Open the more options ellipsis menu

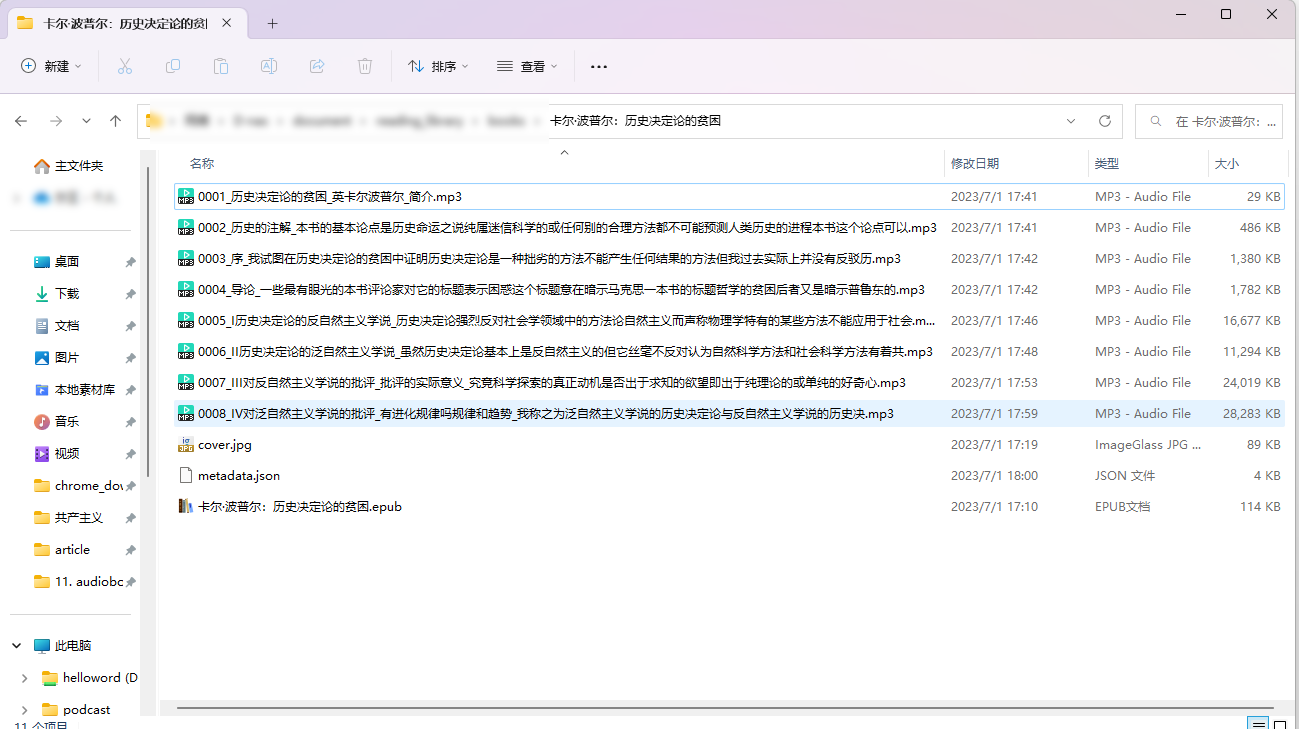point(599,66)
